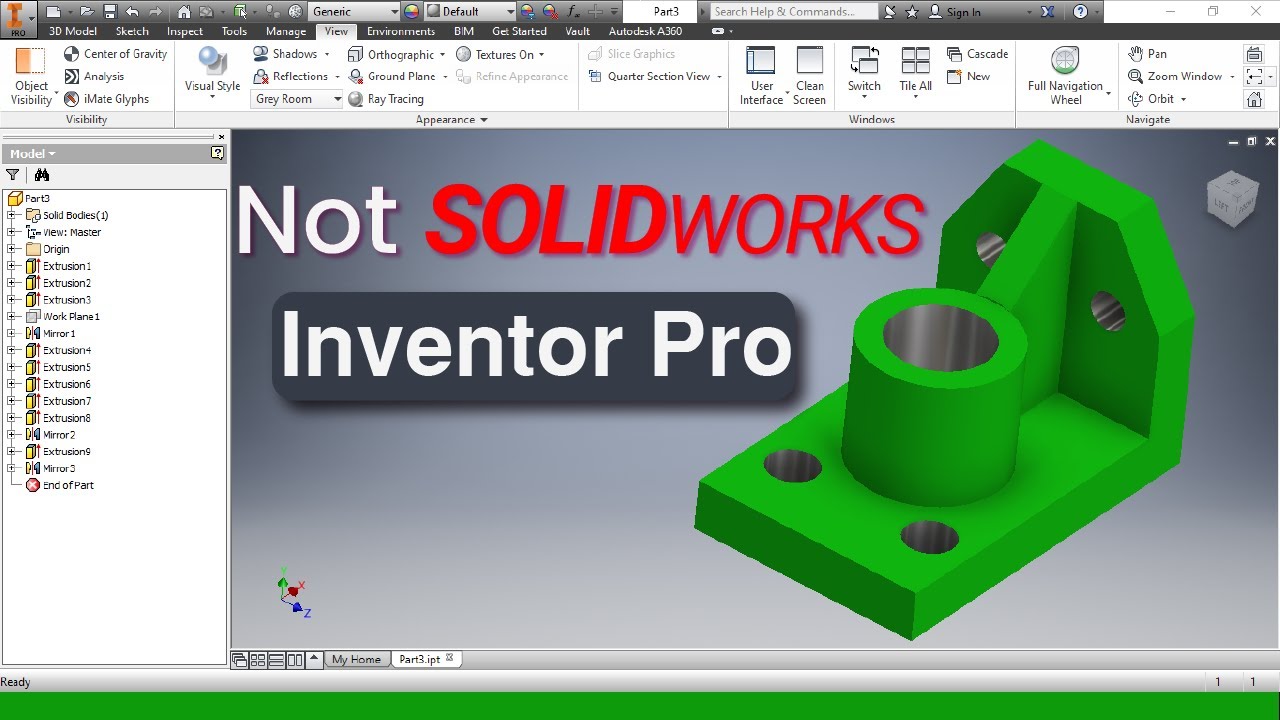Click the Search Help & Commands field
The image size is (1280, 720).
[795, 12]
